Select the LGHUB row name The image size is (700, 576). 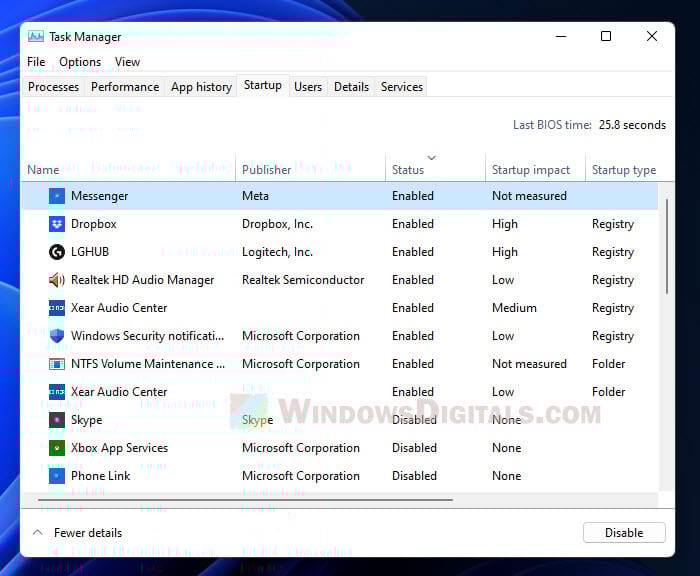coord(90,252)
